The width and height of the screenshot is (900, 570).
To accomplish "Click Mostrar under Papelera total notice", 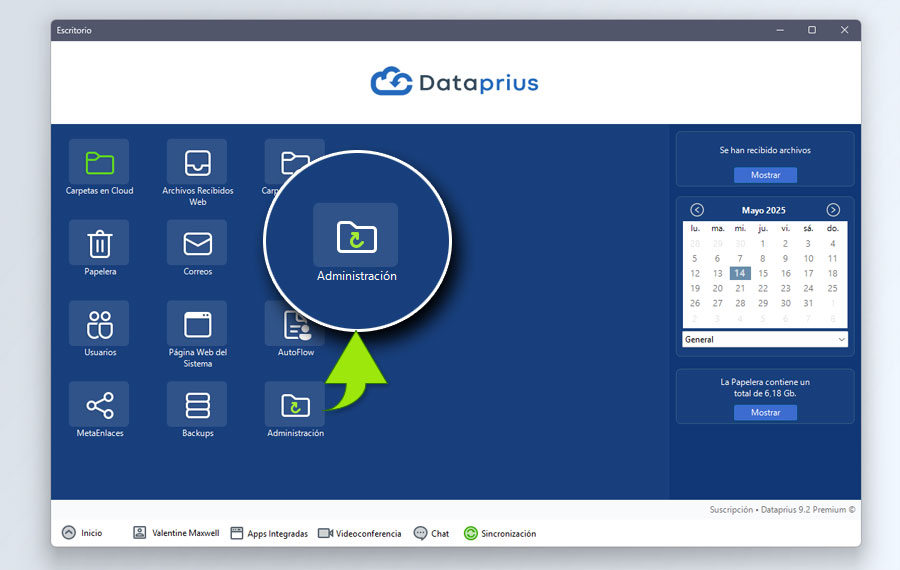I will click(x=765, y=412).
